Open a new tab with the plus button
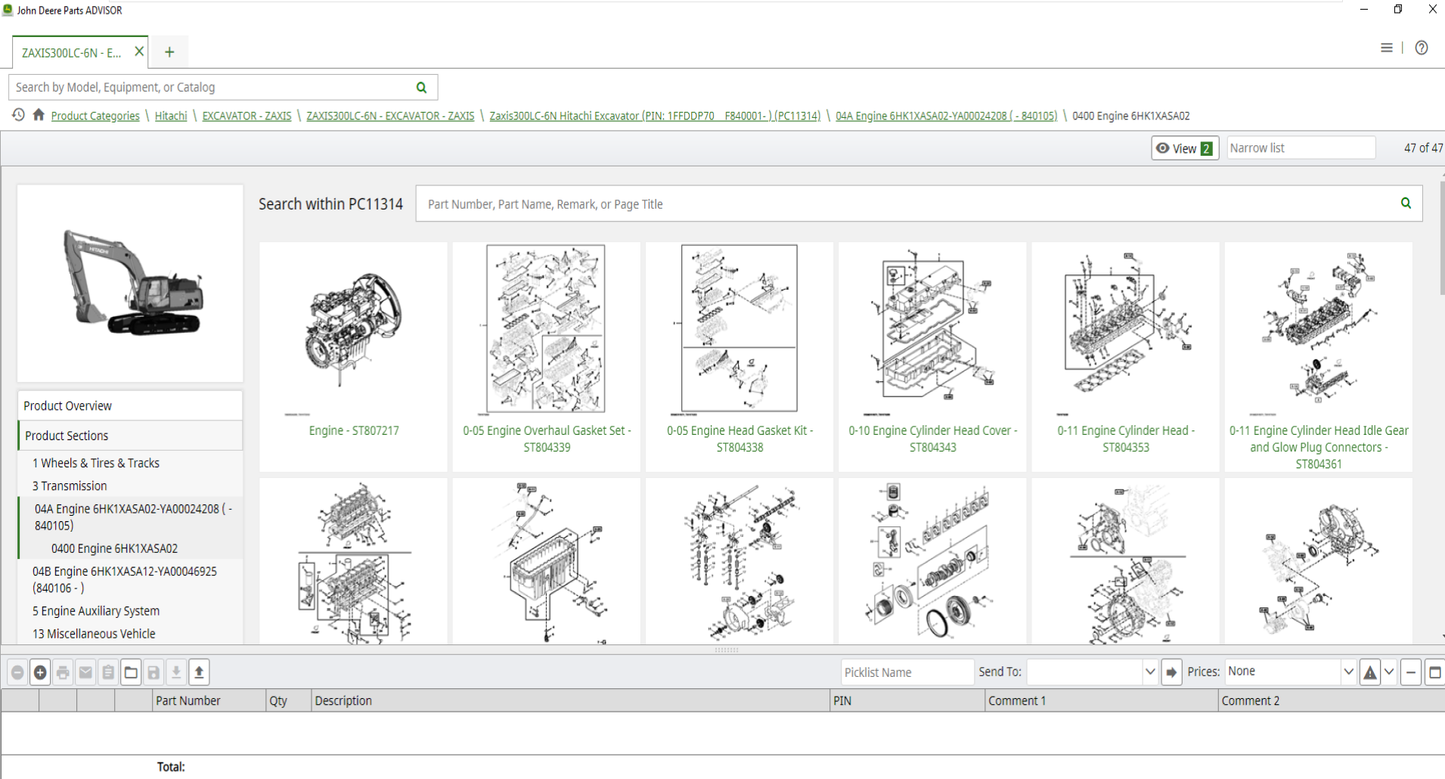Image resolution: width=1445 pixels, height=779 pixels. coord(169,52)
